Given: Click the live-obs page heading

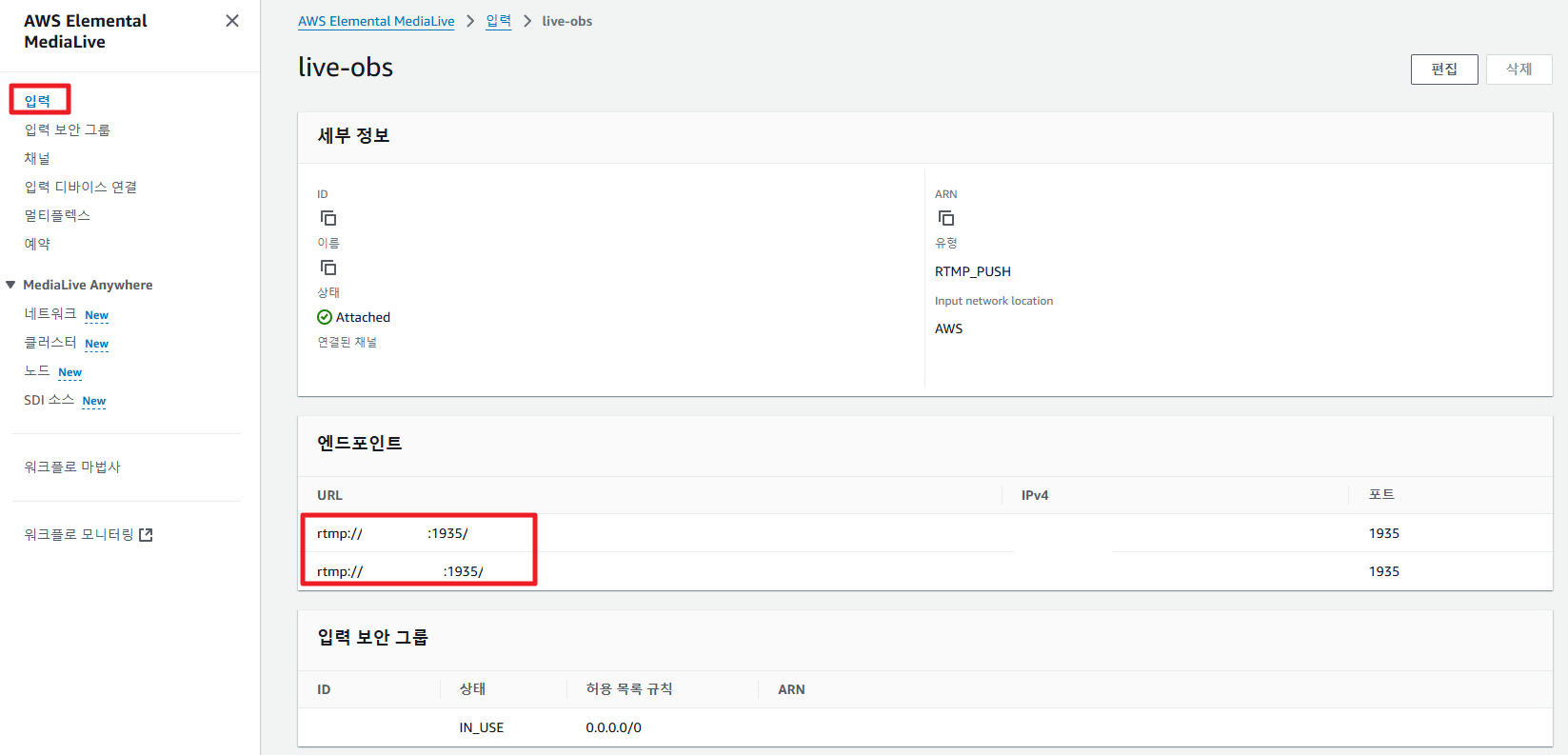Looking at the screenshot, I should click(346, 67).
